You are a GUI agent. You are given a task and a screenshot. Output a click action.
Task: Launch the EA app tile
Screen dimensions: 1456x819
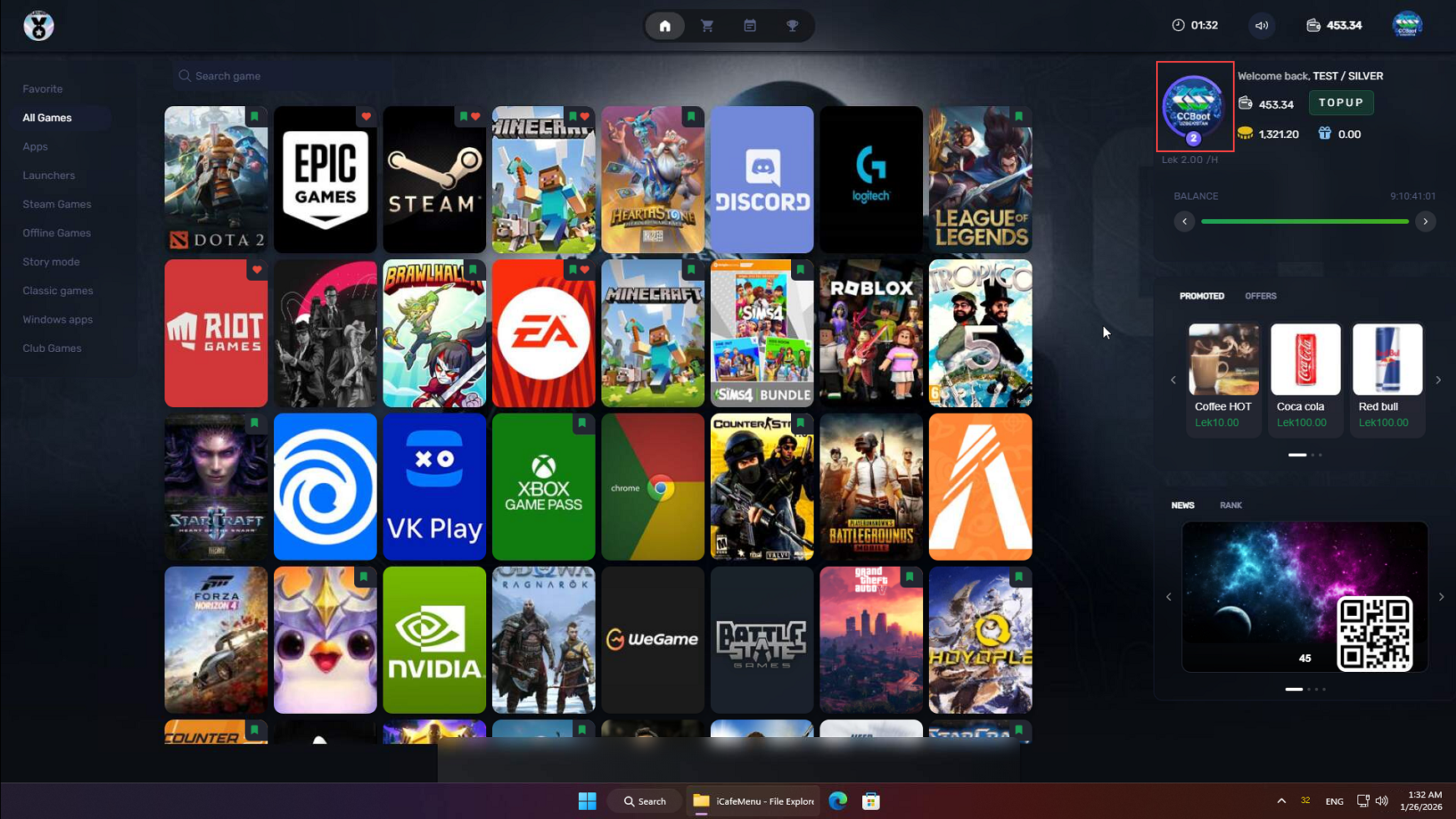click(544, 333)
